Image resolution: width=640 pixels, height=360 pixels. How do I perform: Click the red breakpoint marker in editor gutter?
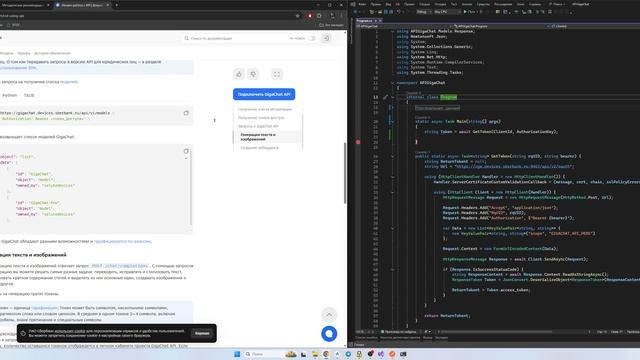[x=358, y=142]
